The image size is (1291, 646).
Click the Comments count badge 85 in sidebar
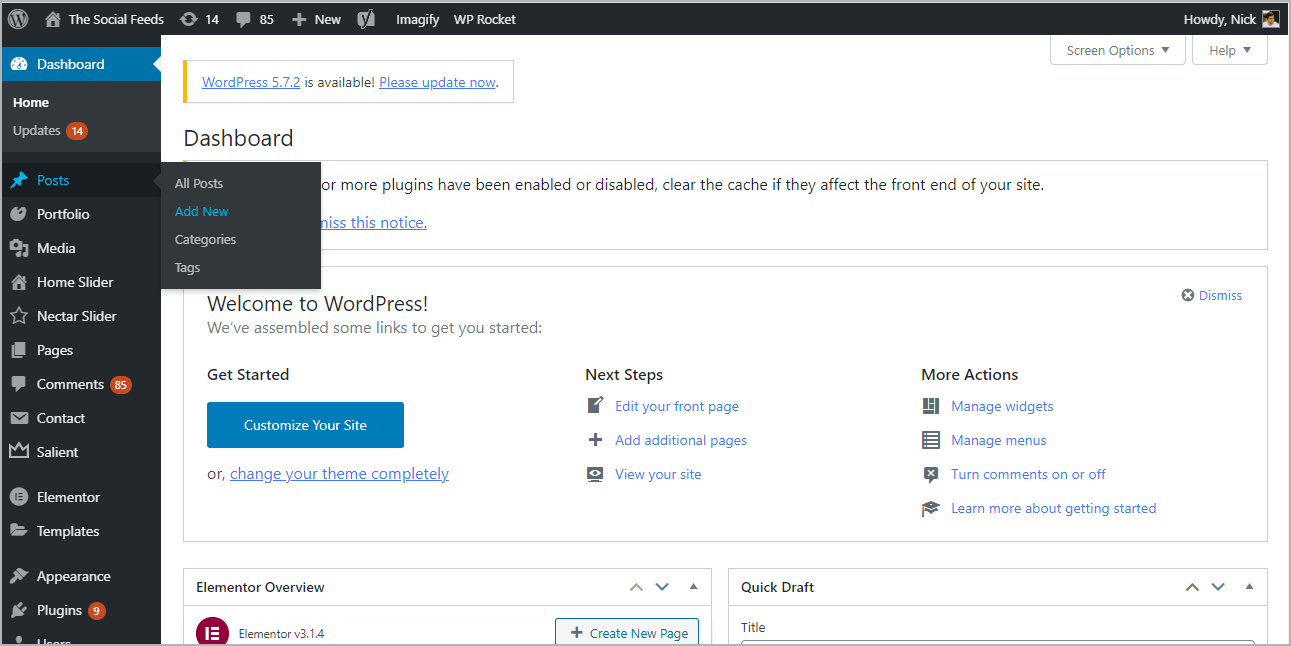[x=121, y=385]
